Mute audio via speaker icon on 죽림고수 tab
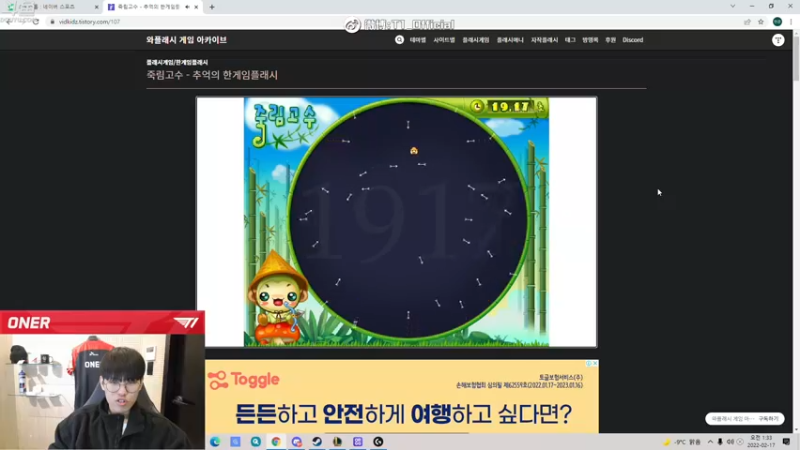800x450 pixels. pos(187,7)
